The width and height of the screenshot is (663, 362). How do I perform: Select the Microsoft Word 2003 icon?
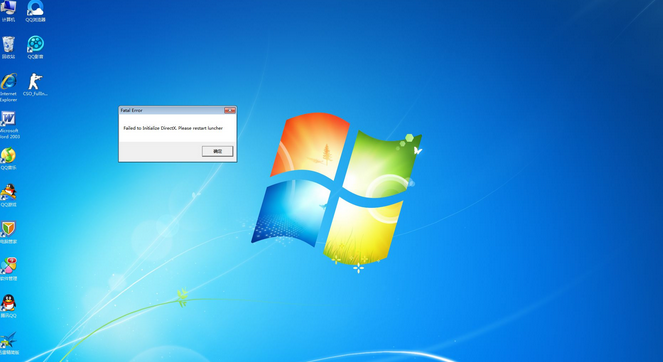(8, 119)
